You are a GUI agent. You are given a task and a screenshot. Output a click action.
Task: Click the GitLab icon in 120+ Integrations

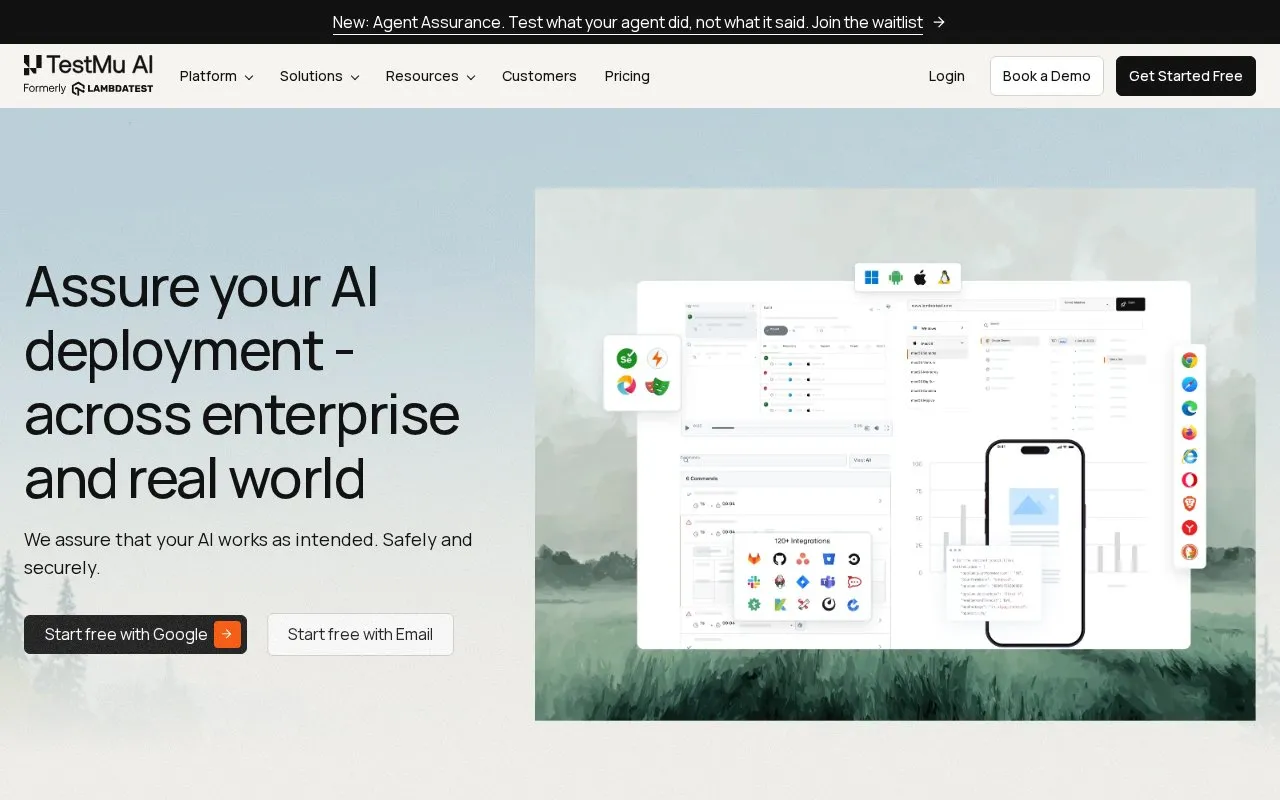754,559
